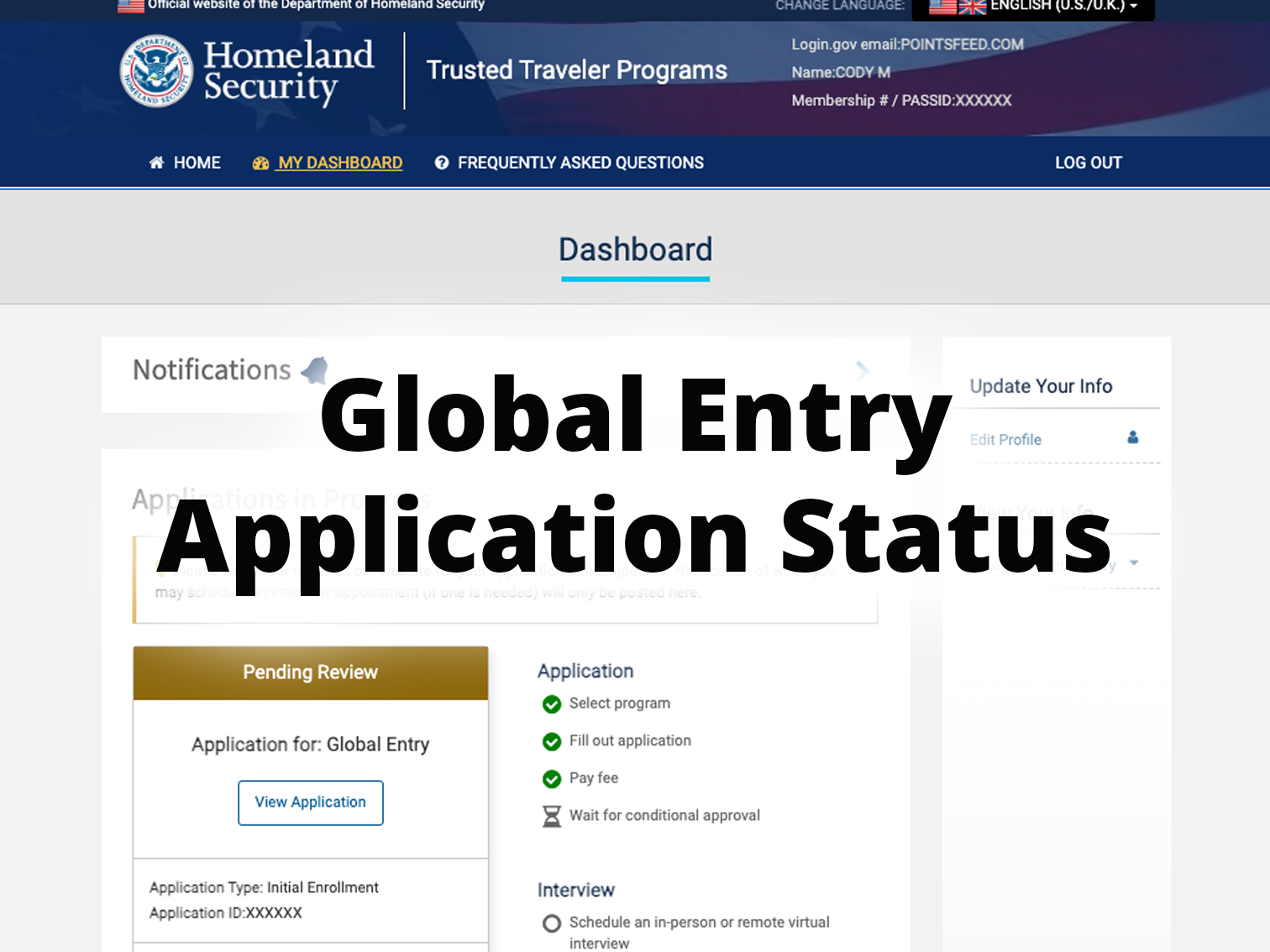The width and height of the screenshot is (1270, 952).
Task: Click the LOG OUT link
Action: click(x=1088, y=163)
